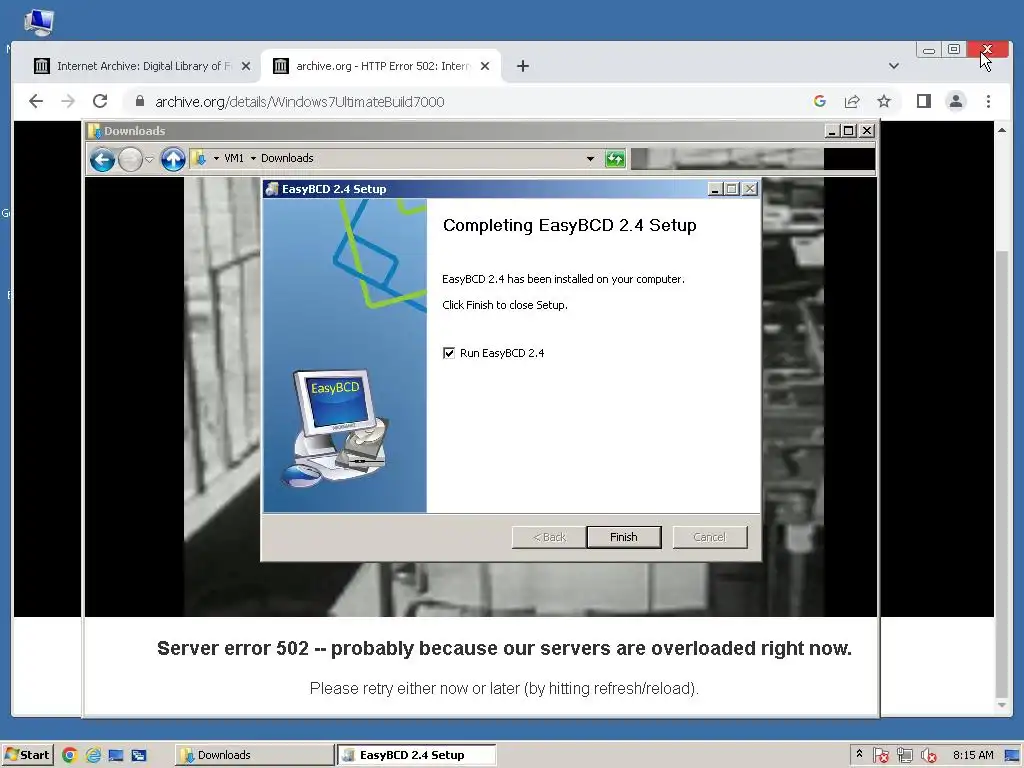Click the Chrome back arrow

pyautogui.click(x=36, y=101)
